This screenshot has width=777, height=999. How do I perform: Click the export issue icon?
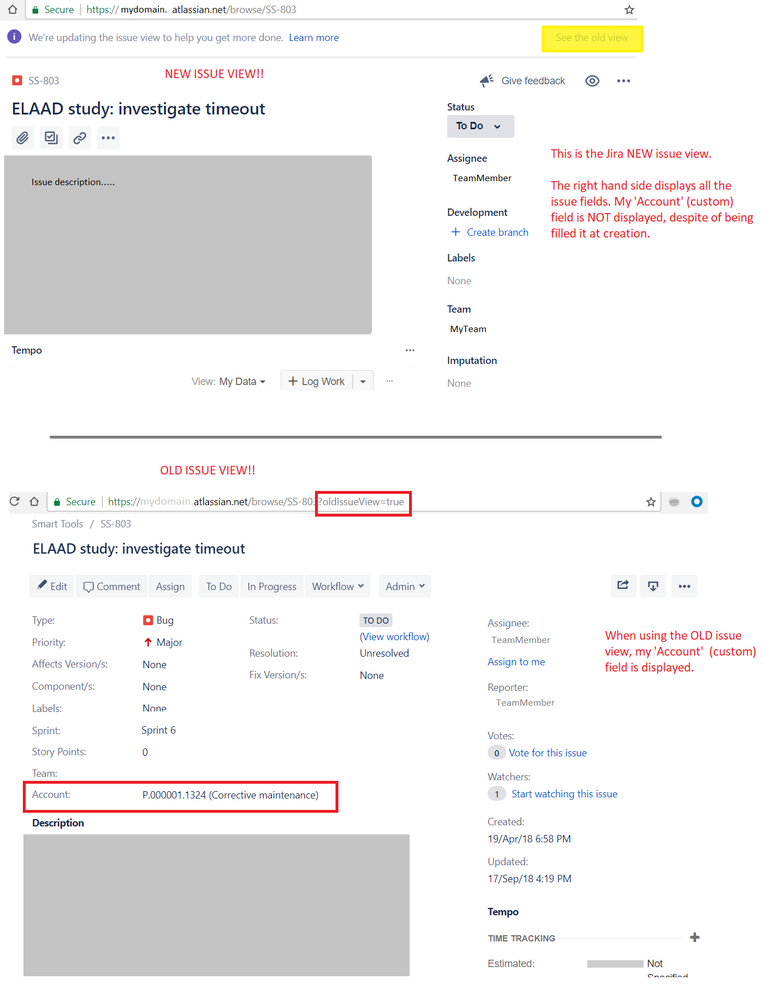(653, 586)
